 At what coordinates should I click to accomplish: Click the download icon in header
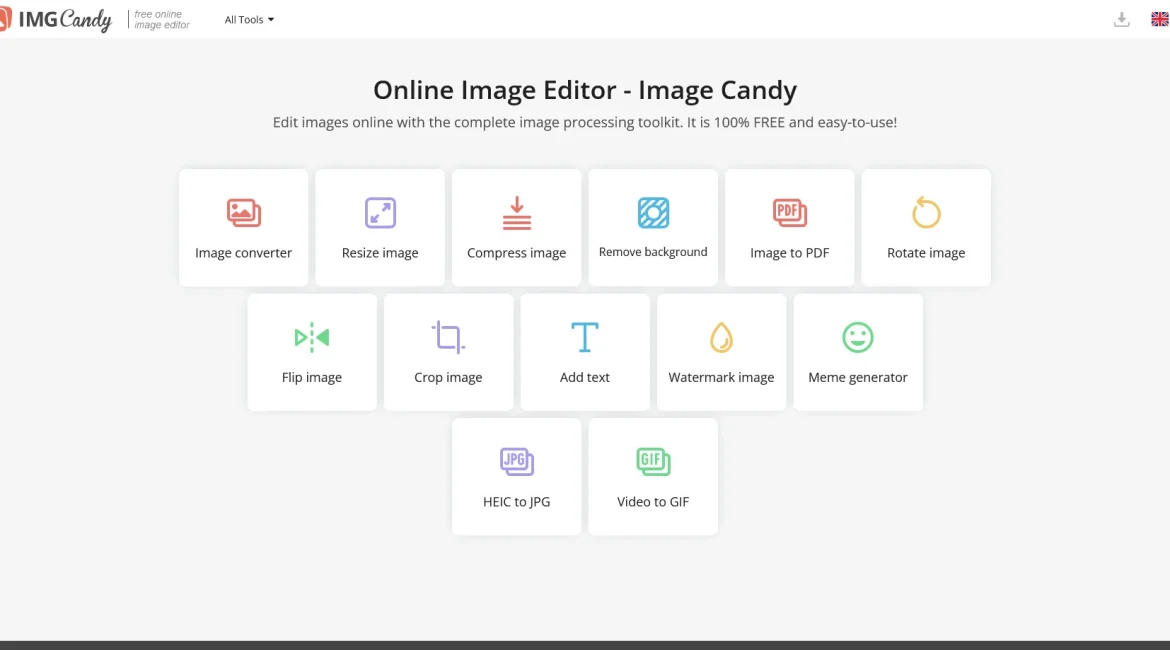pyautogui.click(x=1121, y=19)
